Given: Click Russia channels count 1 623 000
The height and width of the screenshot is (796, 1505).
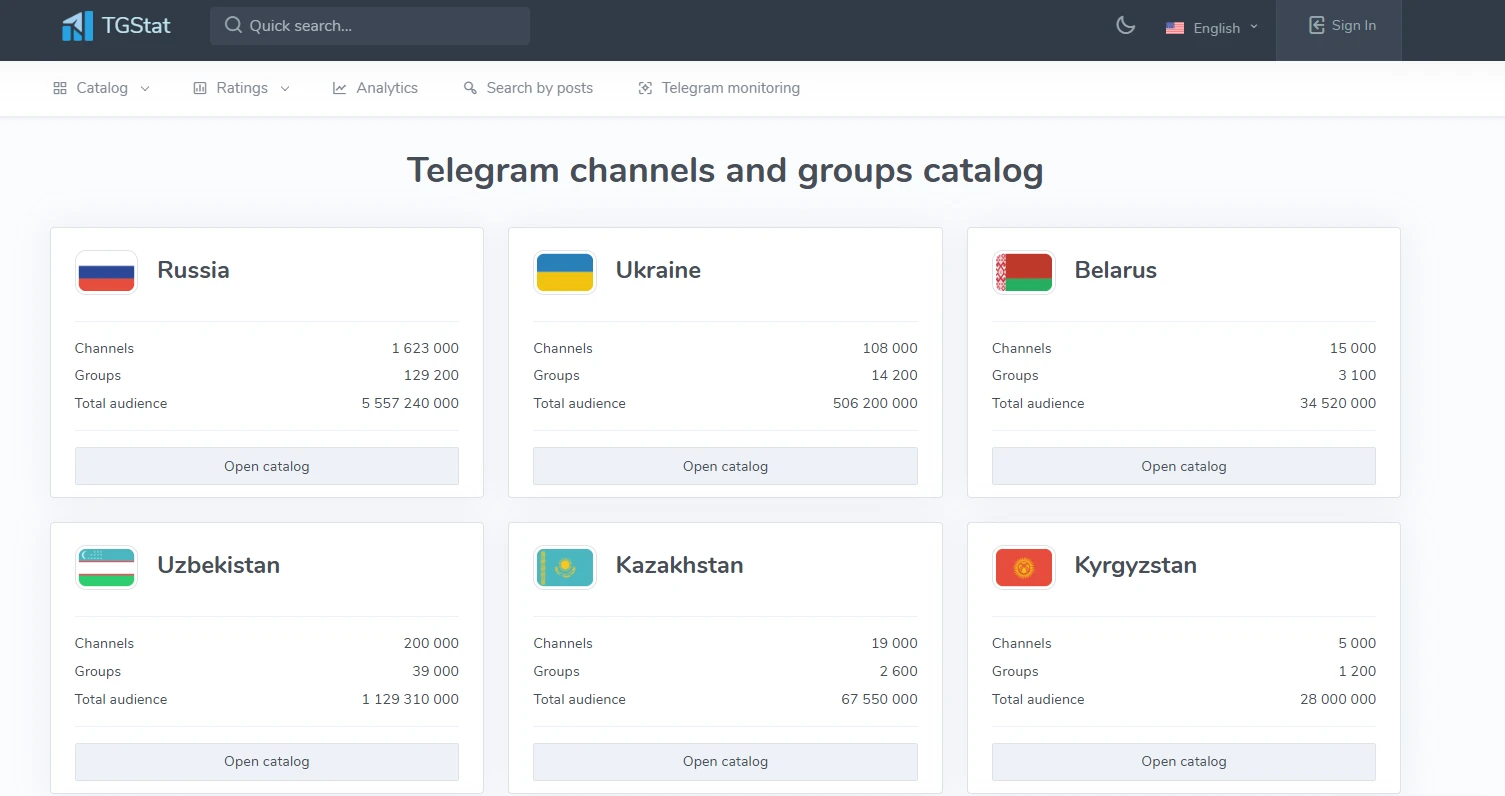Looking at the screenshot, I should click(x=425, y=348).
